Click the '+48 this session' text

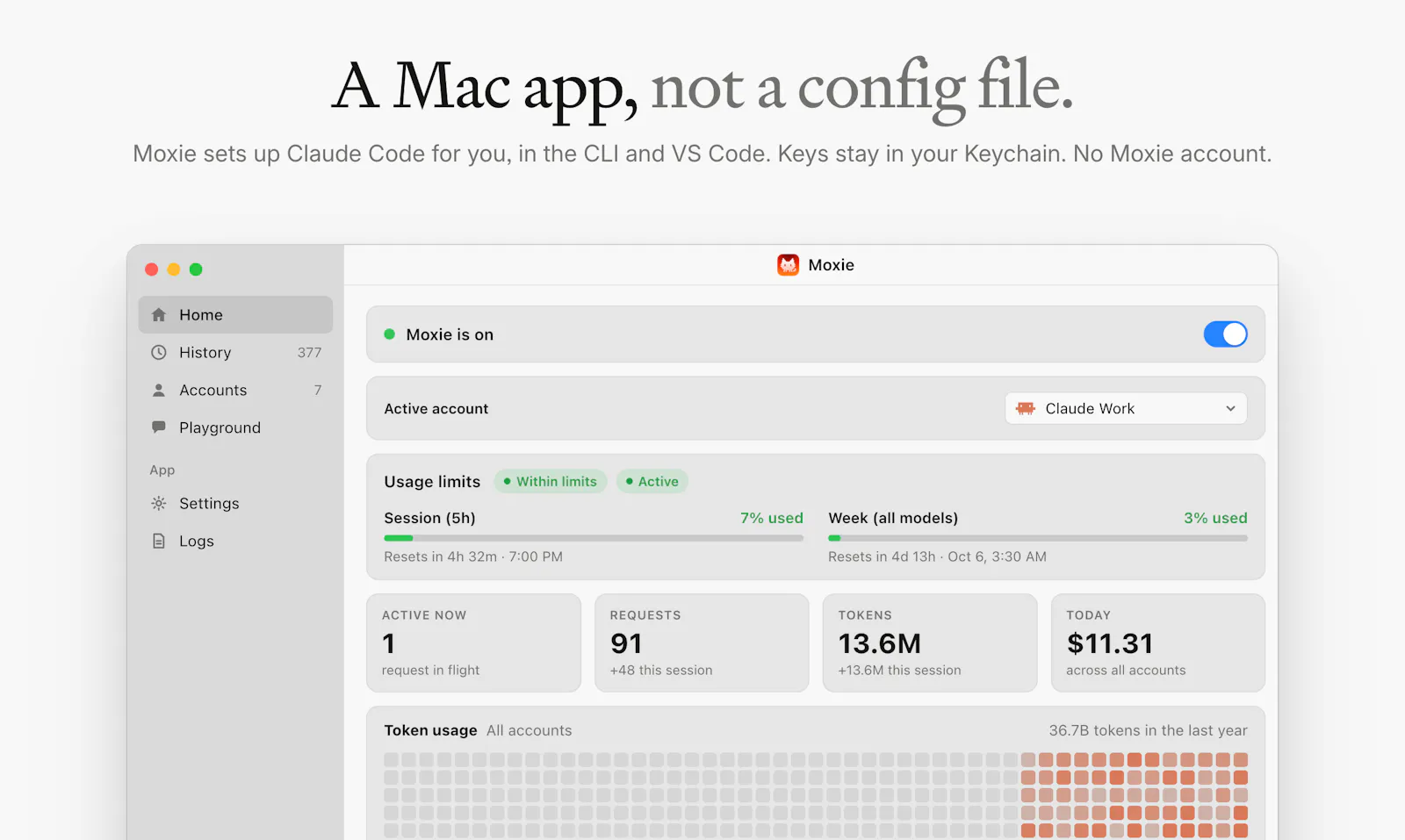click(x=661, y=670)
